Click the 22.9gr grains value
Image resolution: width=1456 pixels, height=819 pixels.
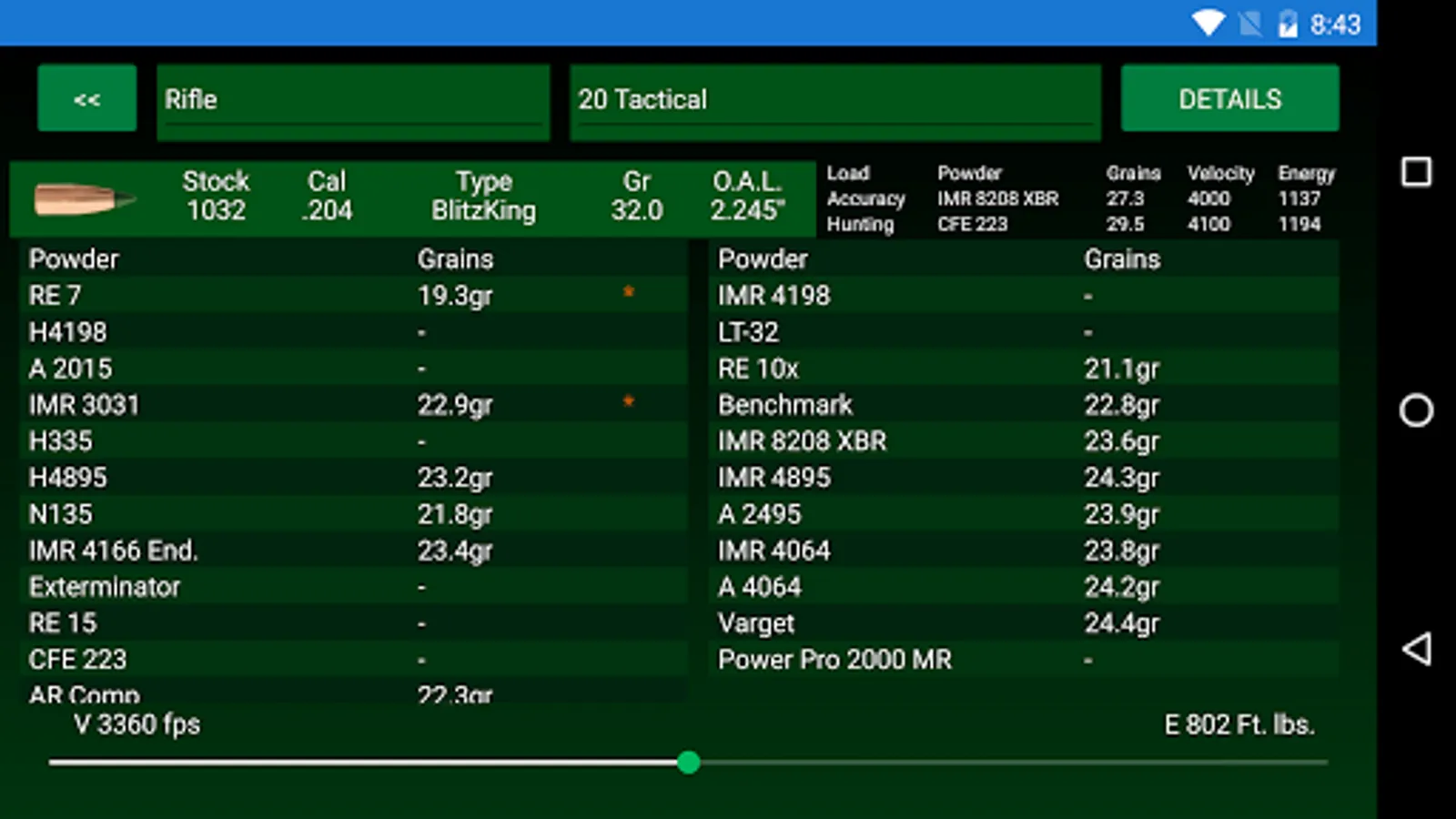(x=455, y=405)
